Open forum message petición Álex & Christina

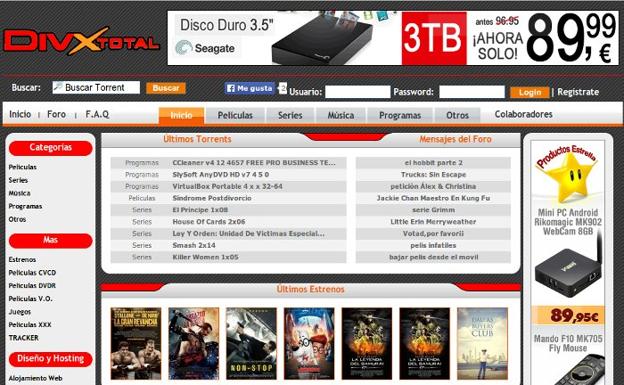(x=433, y=186)
